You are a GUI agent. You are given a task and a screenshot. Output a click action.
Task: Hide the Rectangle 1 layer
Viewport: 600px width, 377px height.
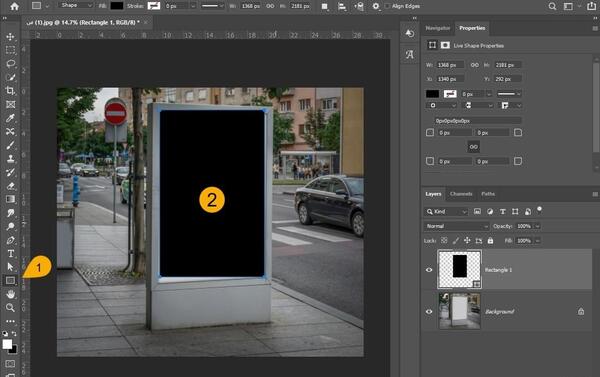pyautogui.click(x=429, y=270)
